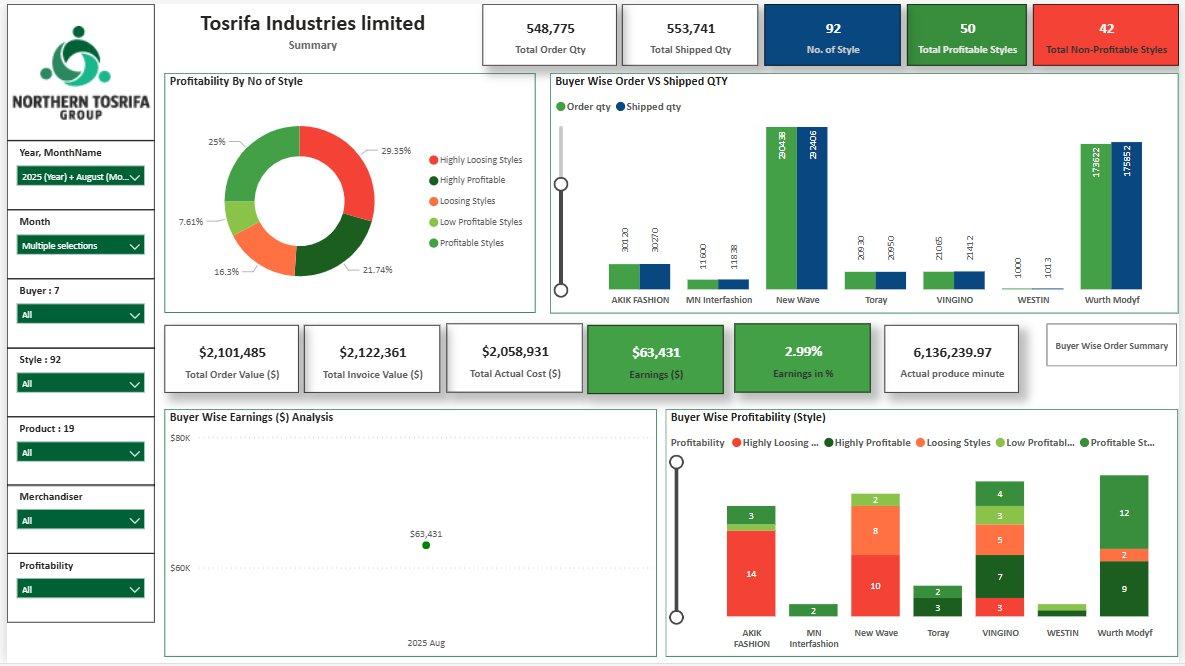Click the Highly Loosing Styles donut legend marker
This screenshot has width=1185, height=666.
click(x=434, y=160)
